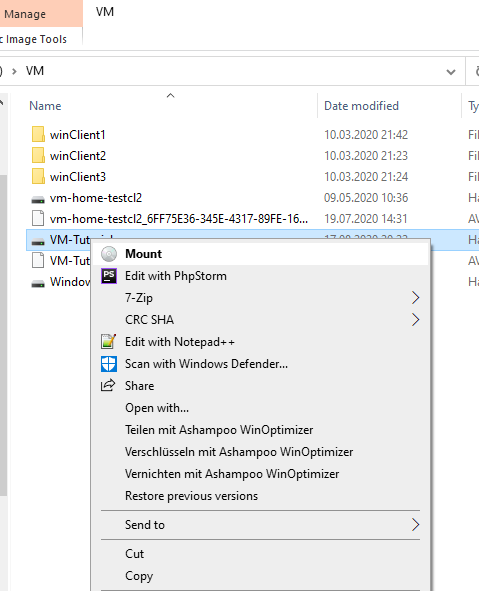Expand the CRC SHA submenu arrow
Viewport: 479px width, 591px height.
[415, 320]
